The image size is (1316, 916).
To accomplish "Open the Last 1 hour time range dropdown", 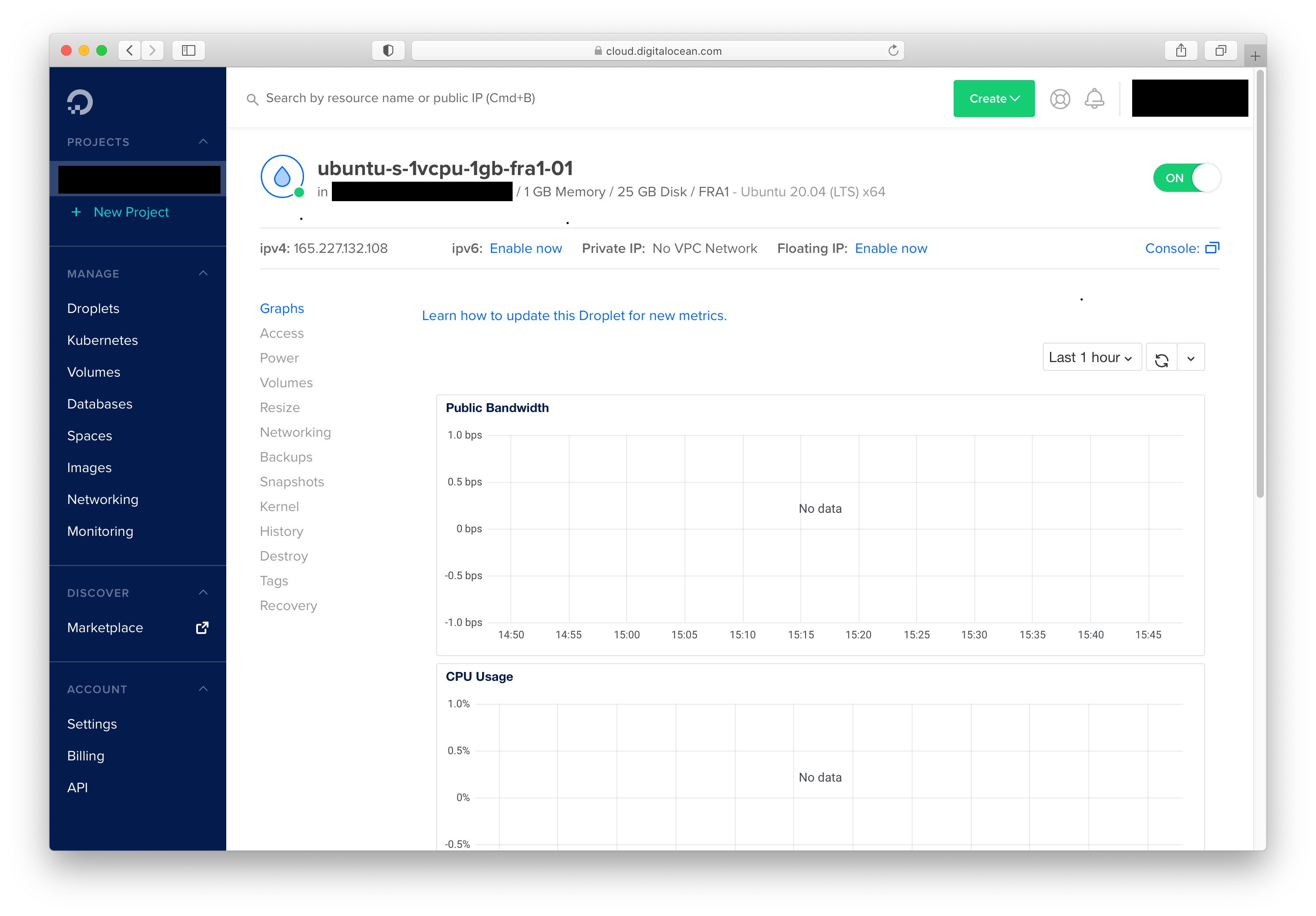I will click(x=1091, y=357).
